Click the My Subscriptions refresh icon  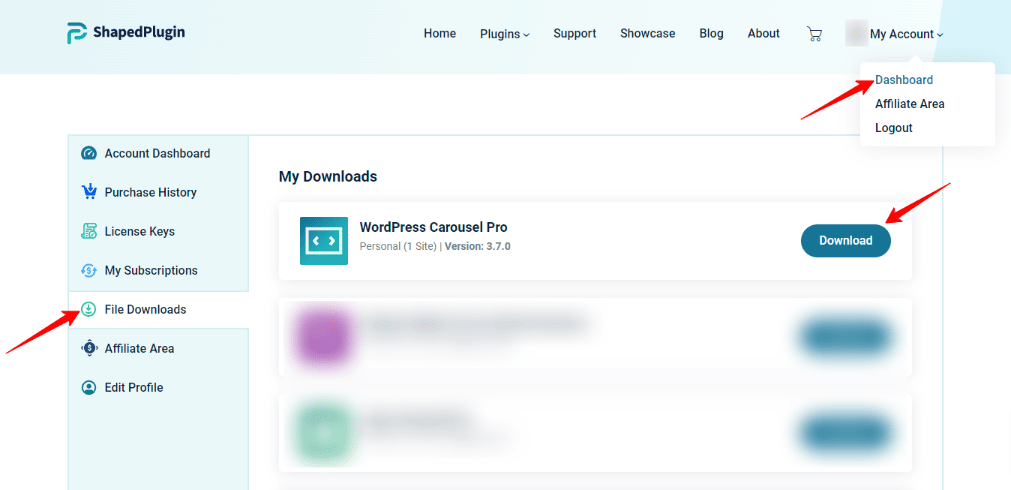tap(88, 270)
